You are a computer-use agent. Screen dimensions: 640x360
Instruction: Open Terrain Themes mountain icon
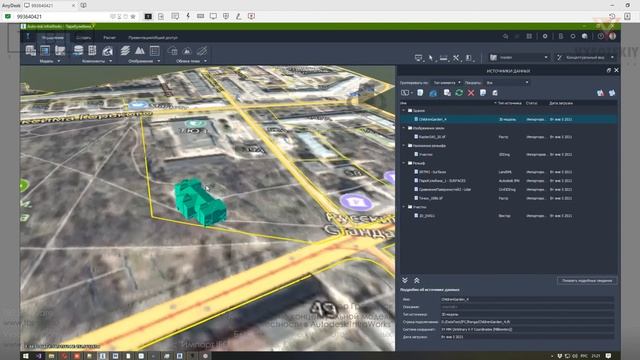click(140, 51)
